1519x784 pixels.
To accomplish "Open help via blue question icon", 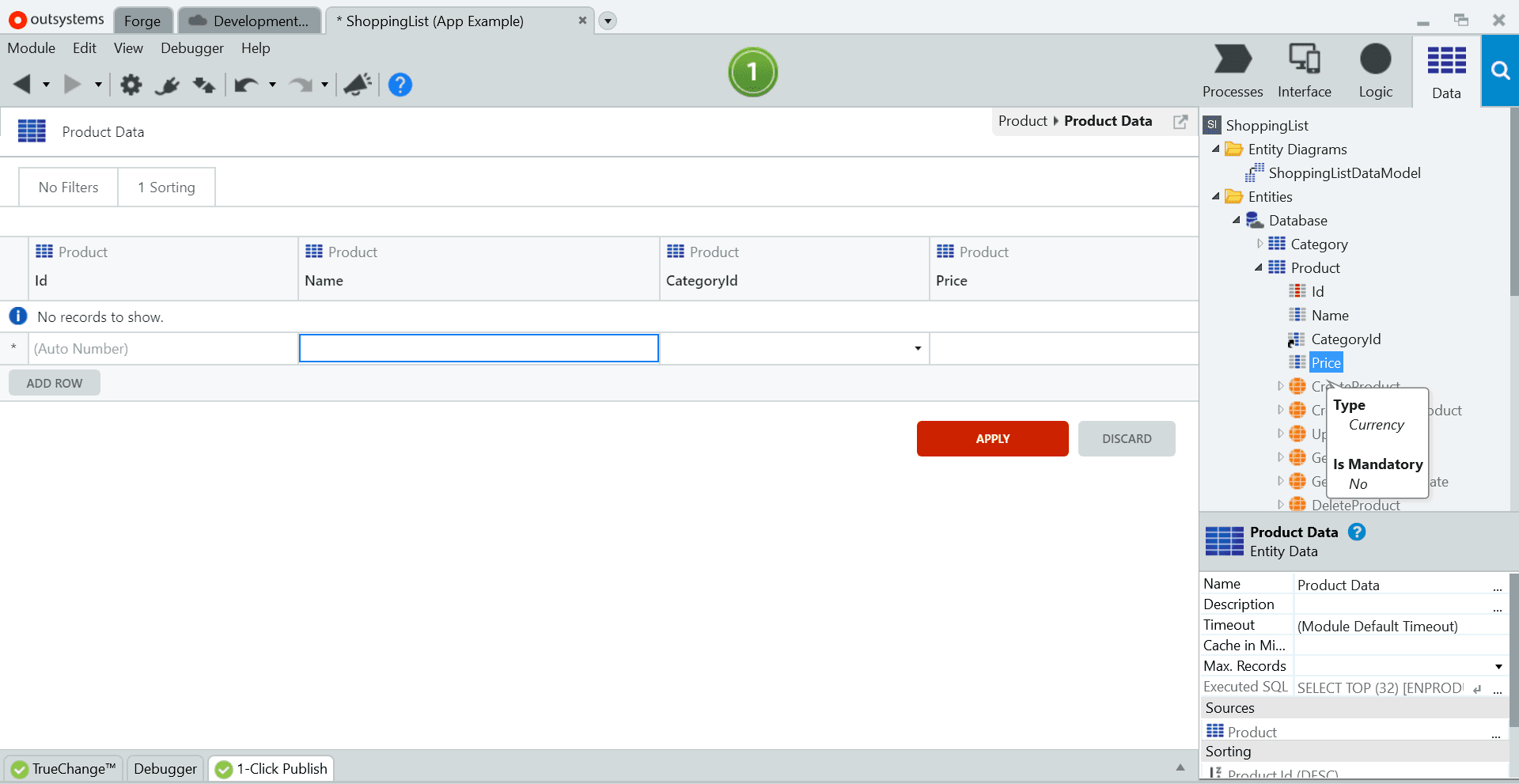I will (400, 85).
